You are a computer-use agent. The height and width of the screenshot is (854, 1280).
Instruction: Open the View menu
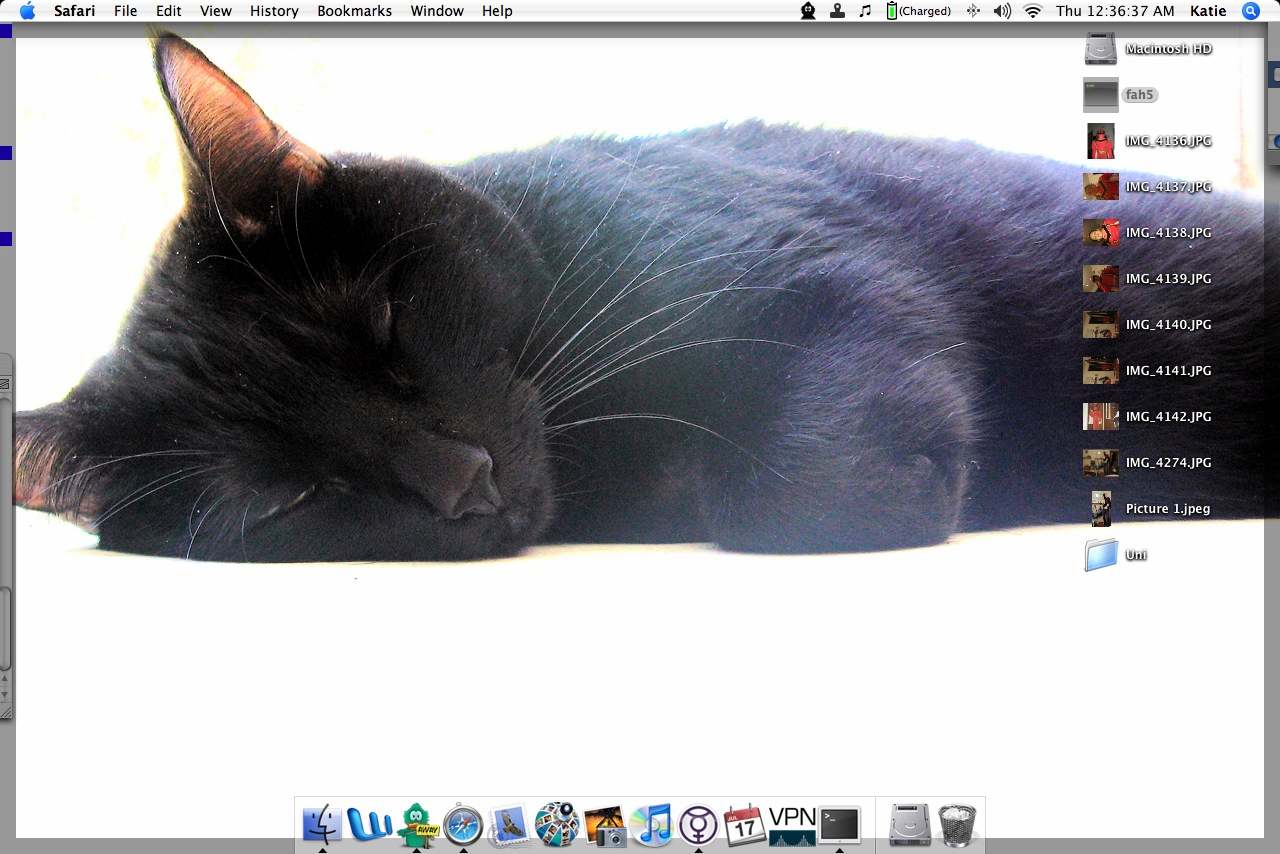(x=216, y=11)
